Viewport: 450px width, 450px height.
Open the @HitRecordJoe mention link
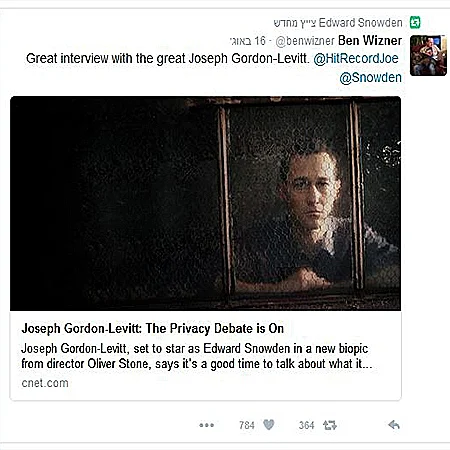click(x=356, y=58)
